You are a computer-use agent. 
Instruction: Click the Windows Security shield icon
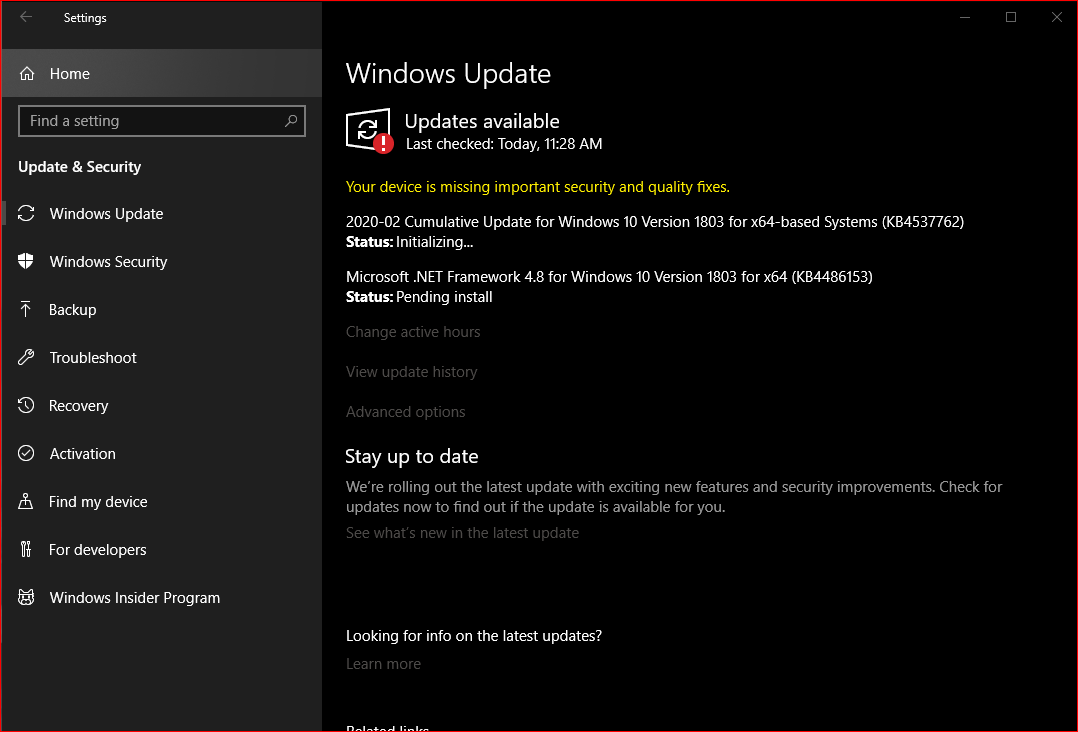[26, 261]
